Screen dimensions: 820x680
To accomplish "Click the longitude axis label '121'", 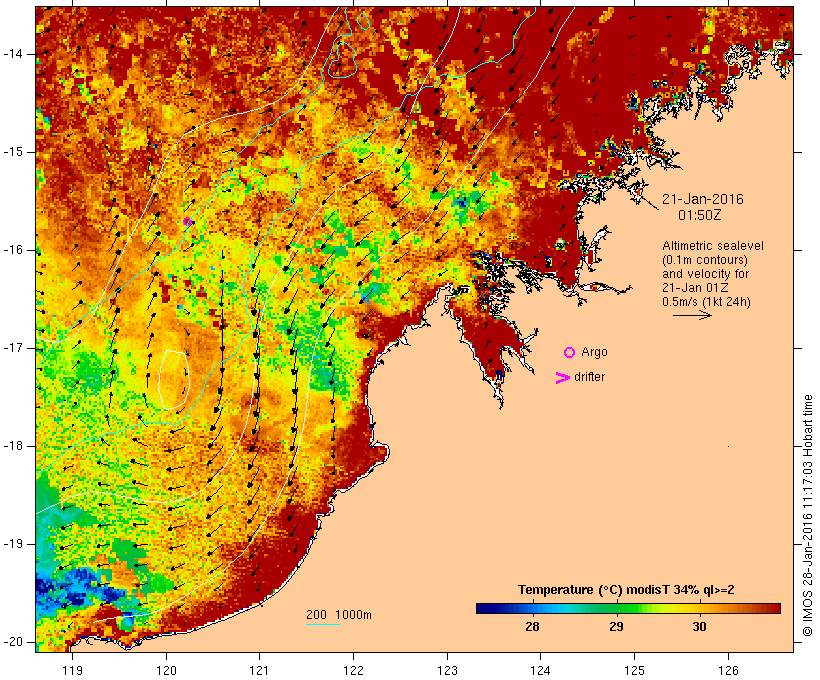I will coord(260,671).
